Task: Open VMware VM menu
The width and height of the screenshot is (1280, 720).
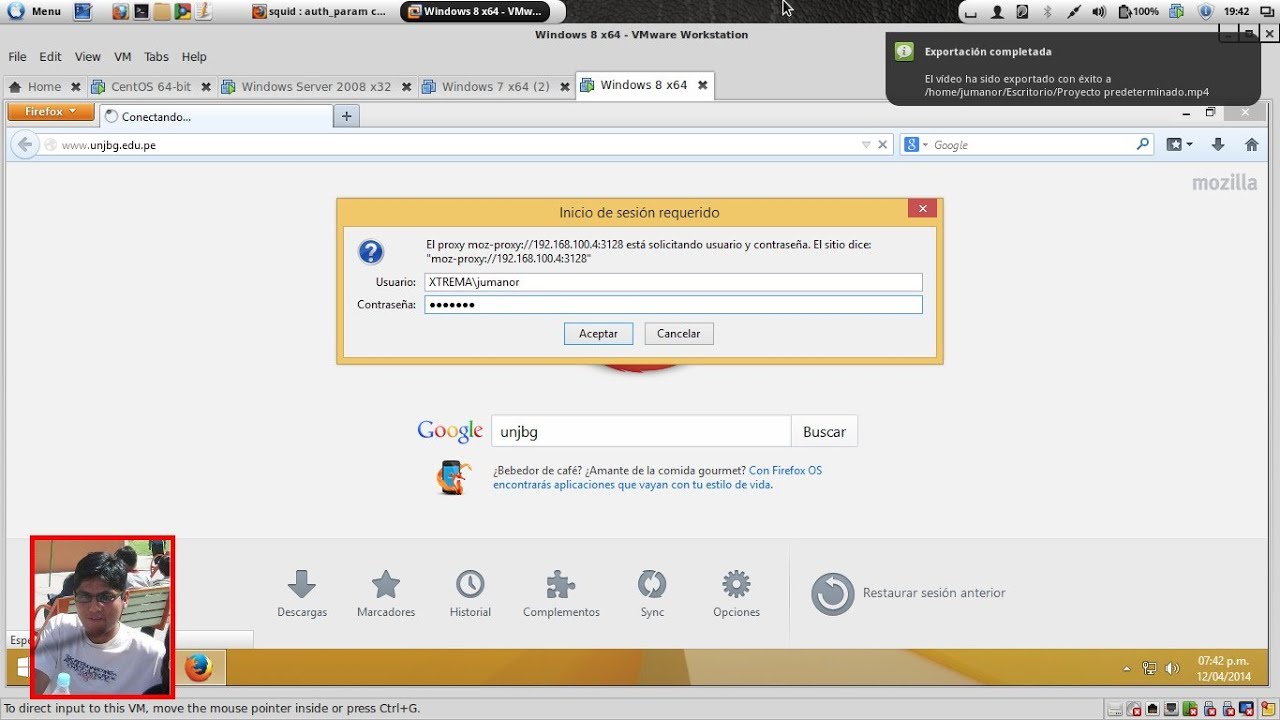Action: point(123,57)
